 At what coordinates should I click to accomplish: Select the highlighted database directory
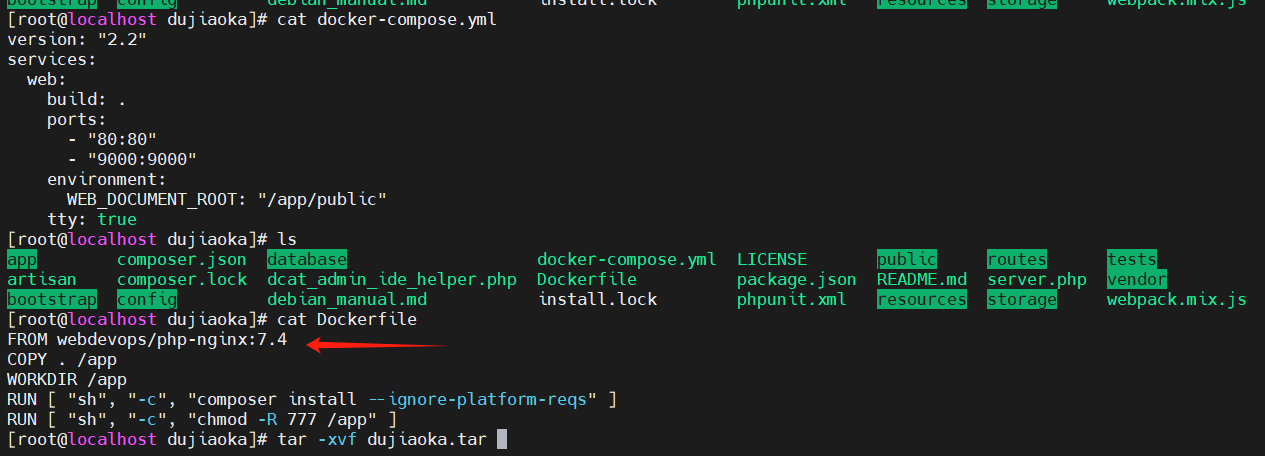click(x=306, y=260)
